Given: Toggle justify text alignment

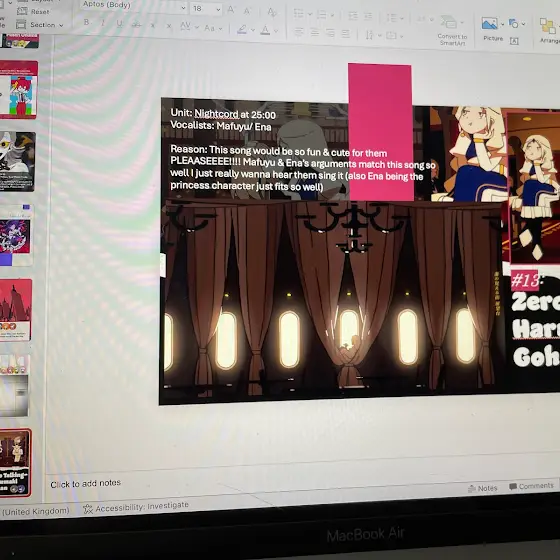Looking at the screenshot, I should pyautogui.click(x=345, y=34).
